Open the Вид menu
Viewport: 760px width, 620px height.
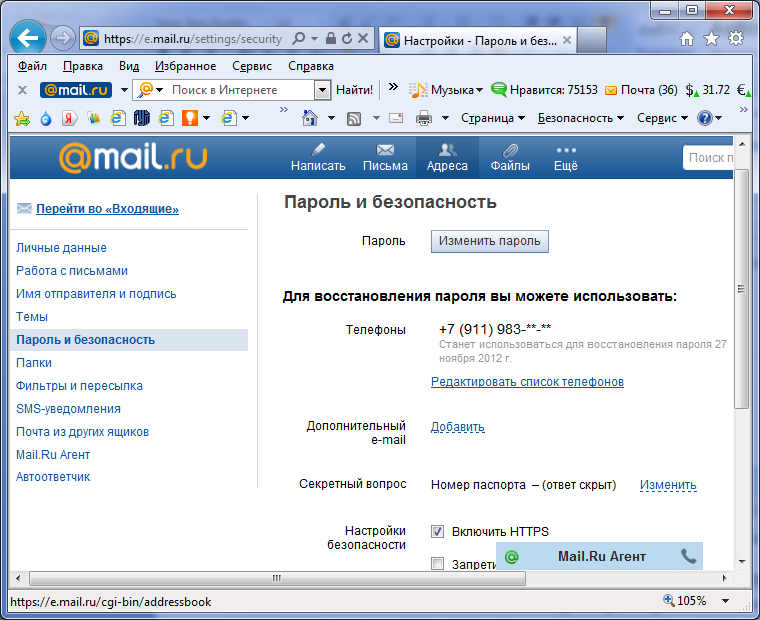pos(129,66)
